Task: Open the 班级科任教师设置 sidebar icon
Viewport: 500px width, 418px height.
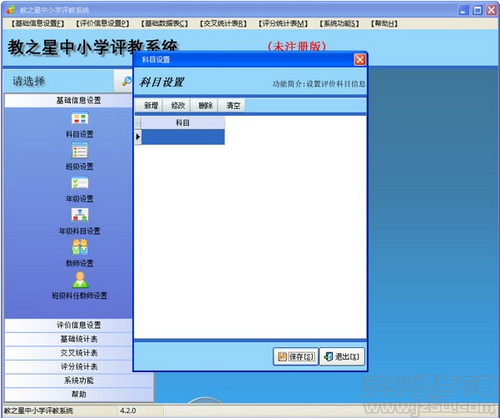Action: point(80,280)
